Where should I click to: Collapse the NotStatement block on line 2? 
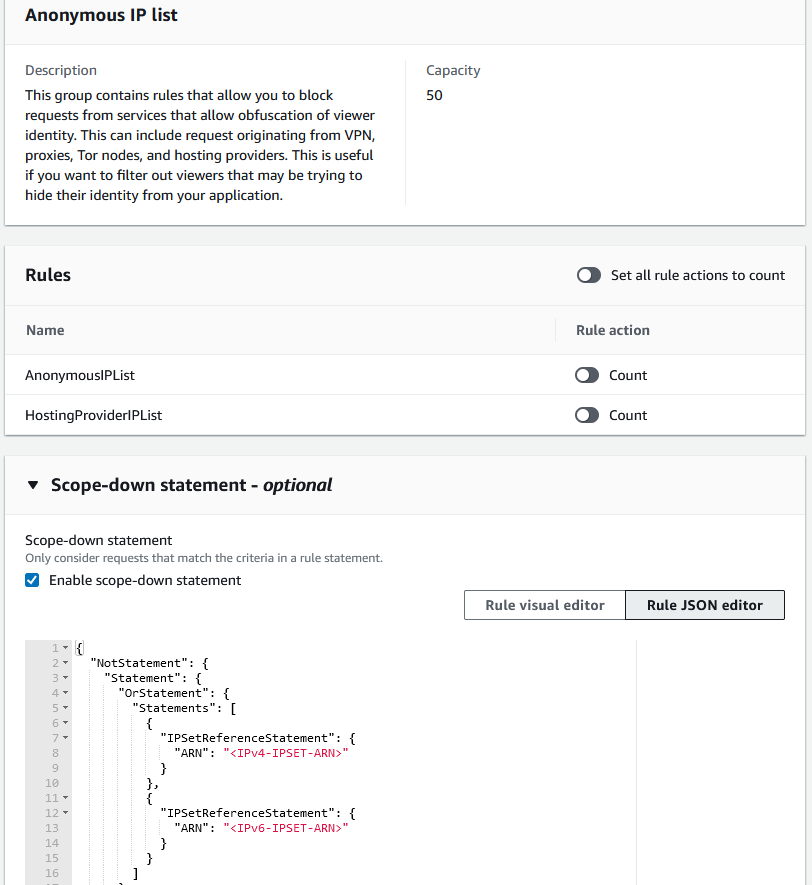[64, 663]
